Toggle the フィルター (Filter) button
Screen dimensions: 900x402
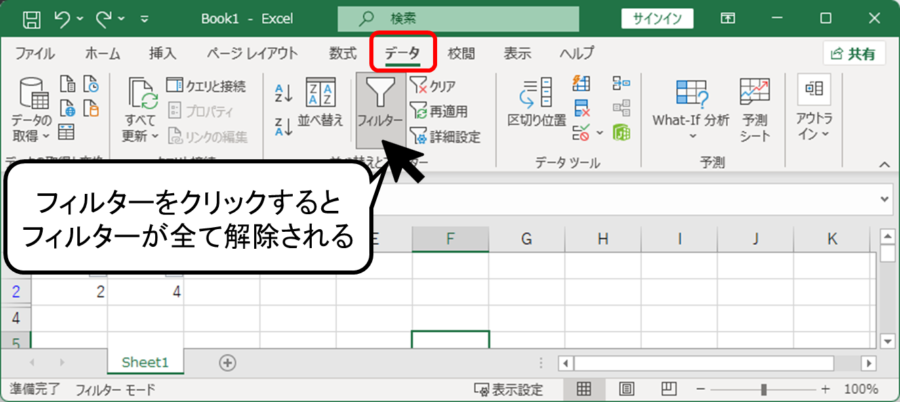point(379,109)
